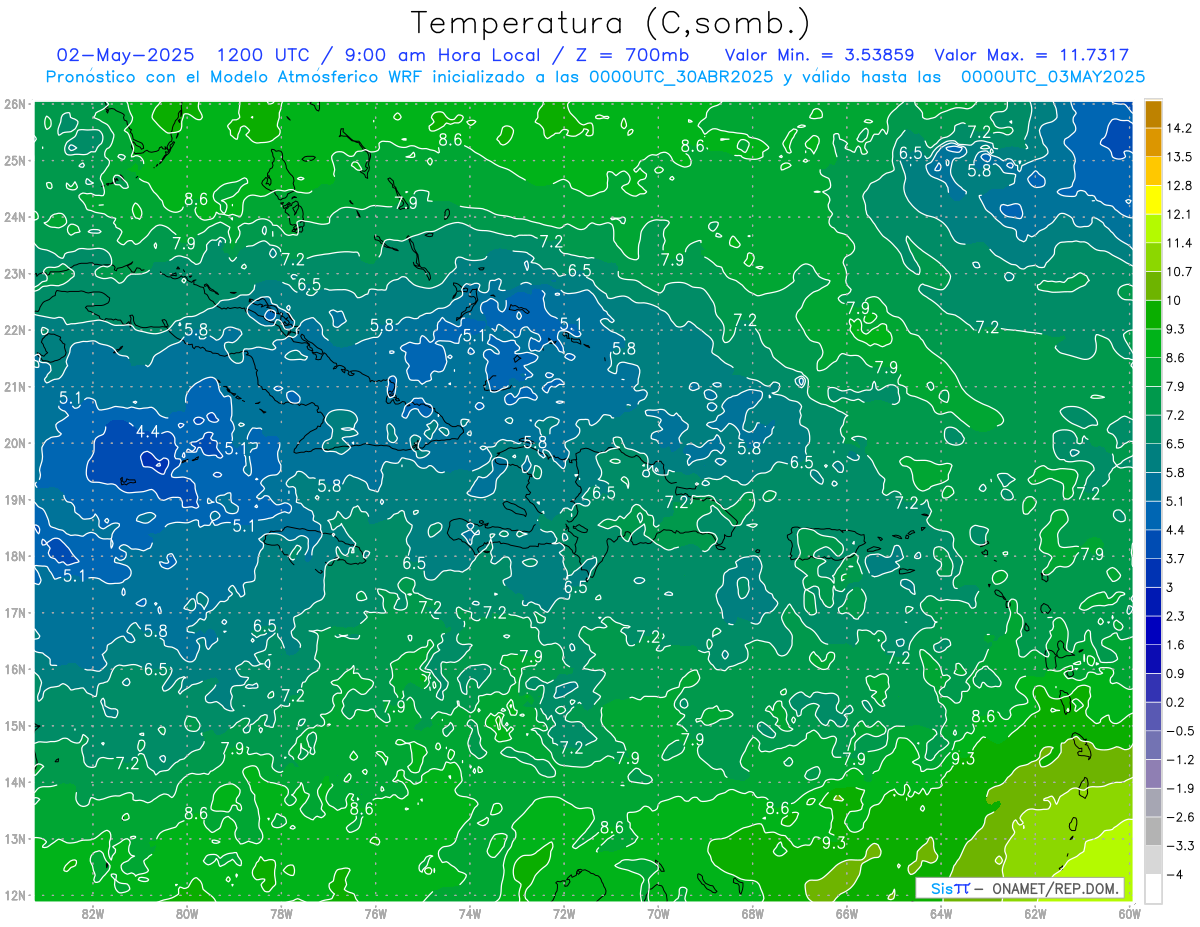Click the "60W" longitude axis label
This screenshot has height=927, width=1200.
tap(1128, 913)
